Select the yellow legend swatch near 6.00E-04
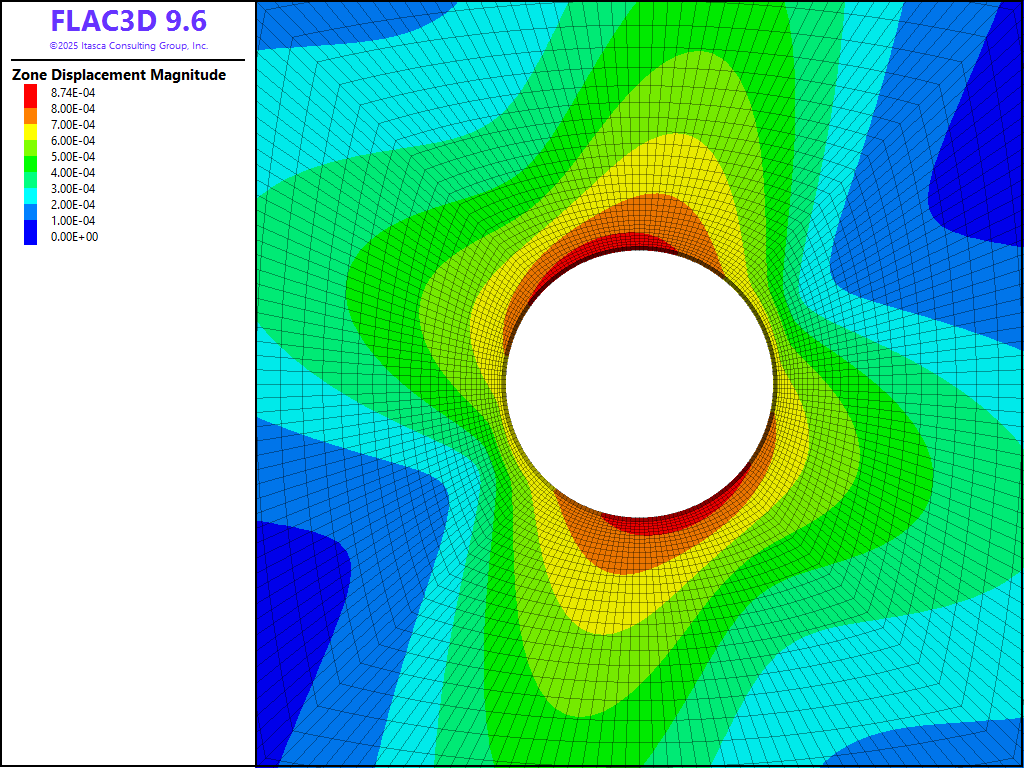The height and width of the screenshot is (768, 1024). tap(31, 133)
